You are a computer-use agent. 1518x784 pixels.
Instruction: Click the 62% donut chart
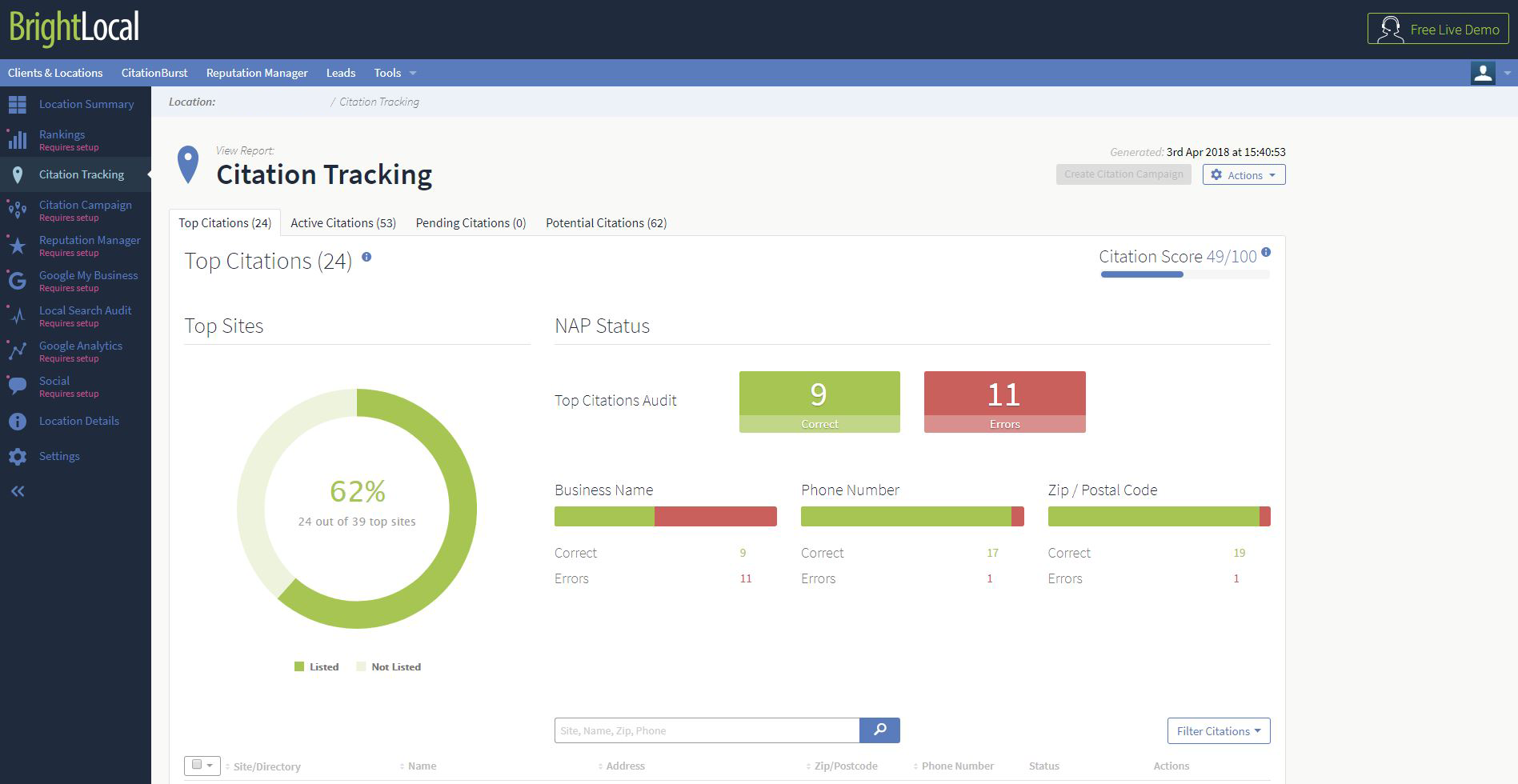point(357,509)
